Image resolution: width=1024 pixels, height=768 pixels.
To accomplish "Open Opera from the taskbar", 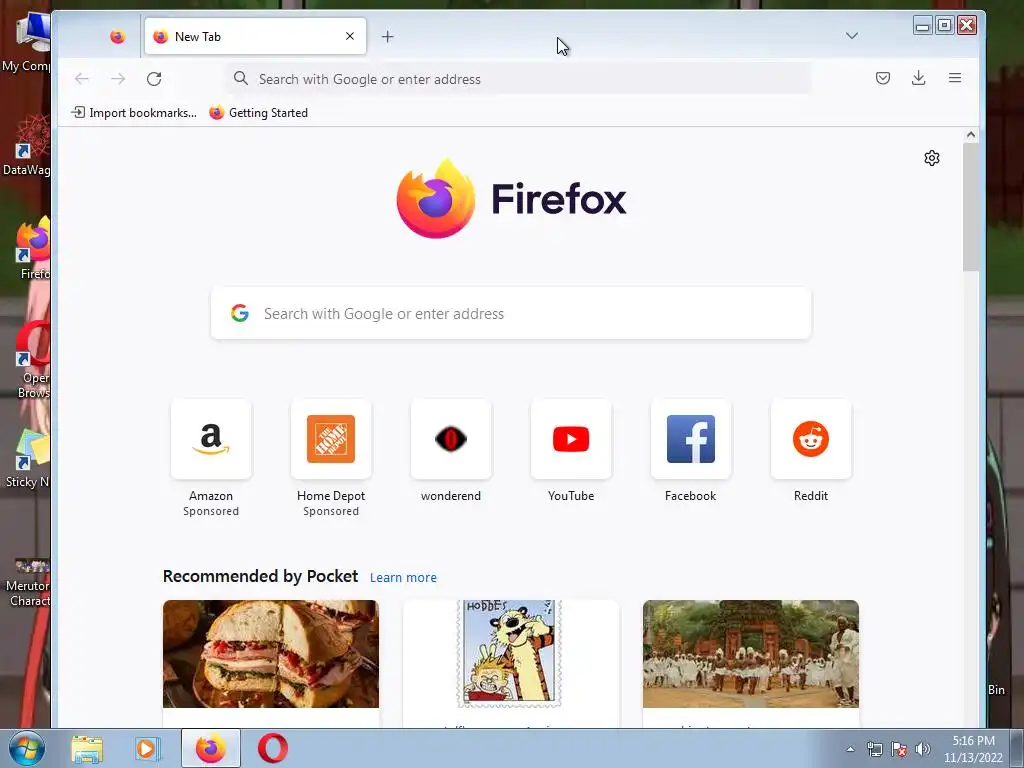I will point(273,748).
